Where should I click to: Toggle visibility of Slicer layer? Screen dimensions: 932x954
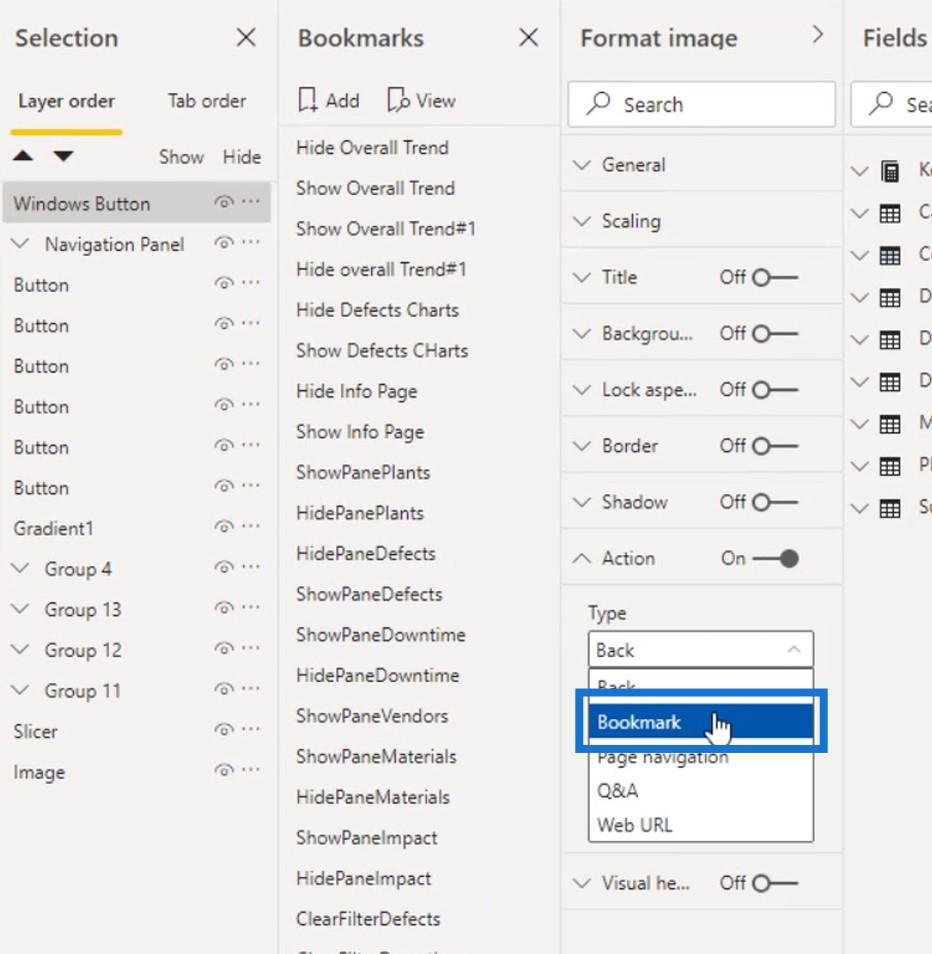(224, 730)
